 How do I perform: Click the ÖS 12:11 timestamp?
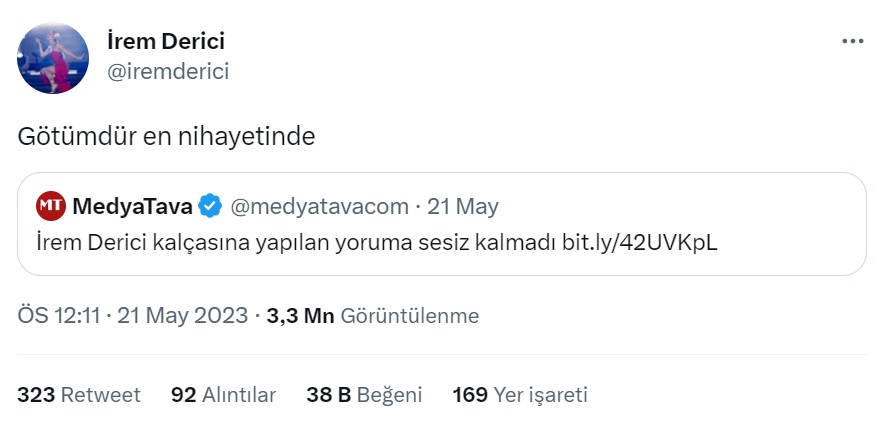[x=59, y=316]
